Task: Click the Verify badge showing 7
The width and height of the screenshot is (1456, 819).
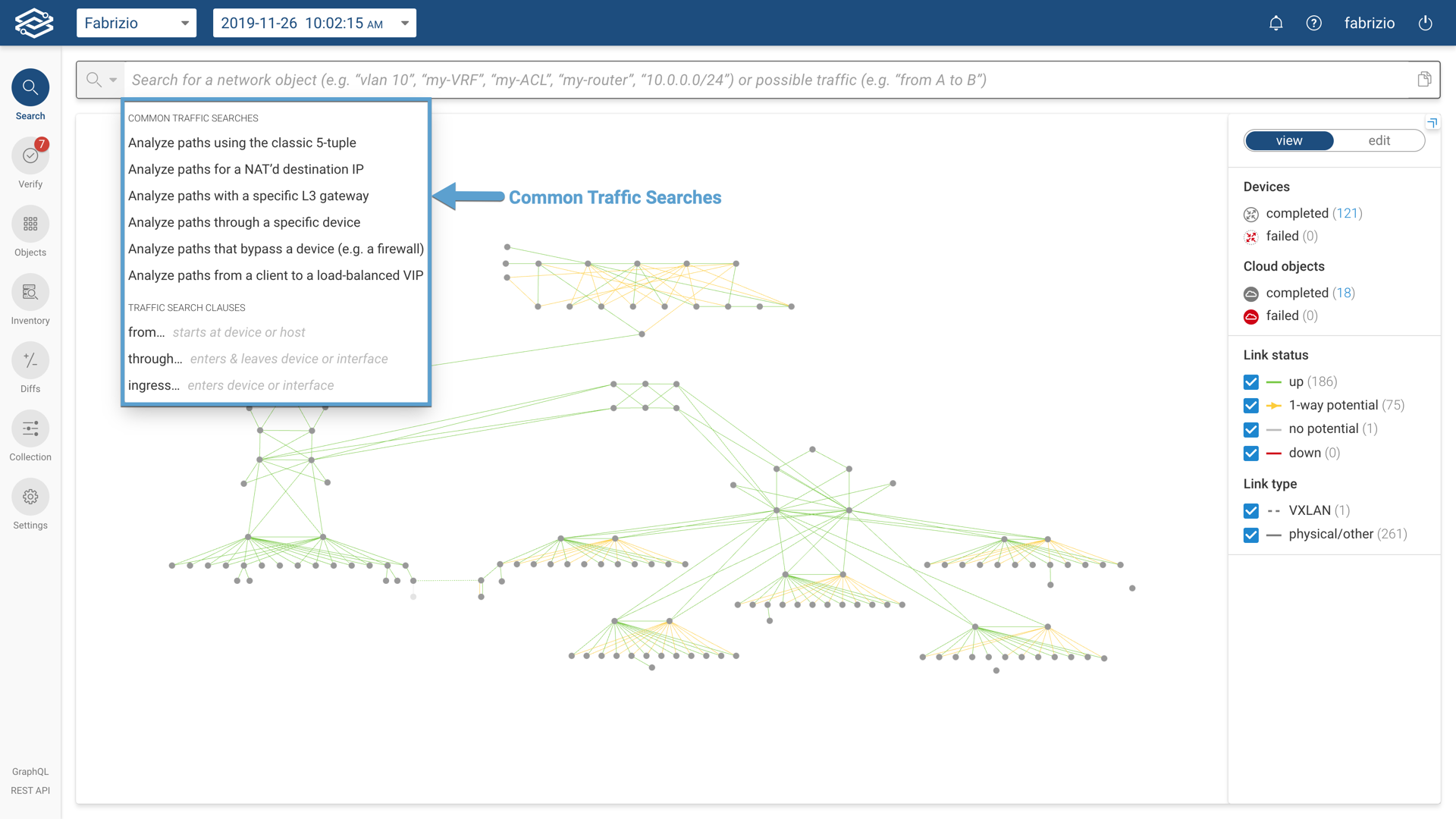Action: pyautogui.click(x=42, y=144)
